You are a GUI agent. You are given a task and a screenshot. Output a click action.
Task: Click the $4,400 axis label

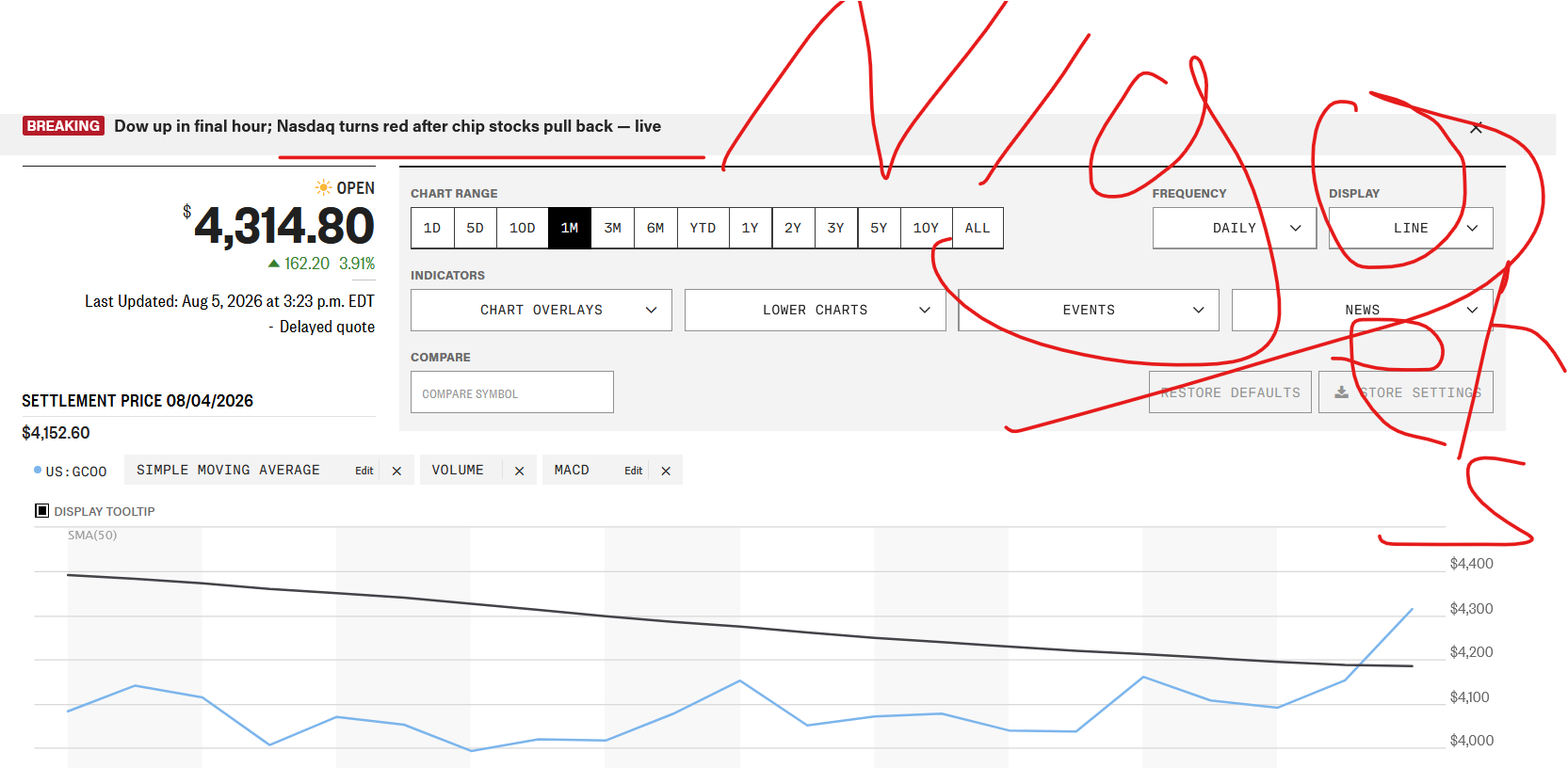(x=1472, y=564)
